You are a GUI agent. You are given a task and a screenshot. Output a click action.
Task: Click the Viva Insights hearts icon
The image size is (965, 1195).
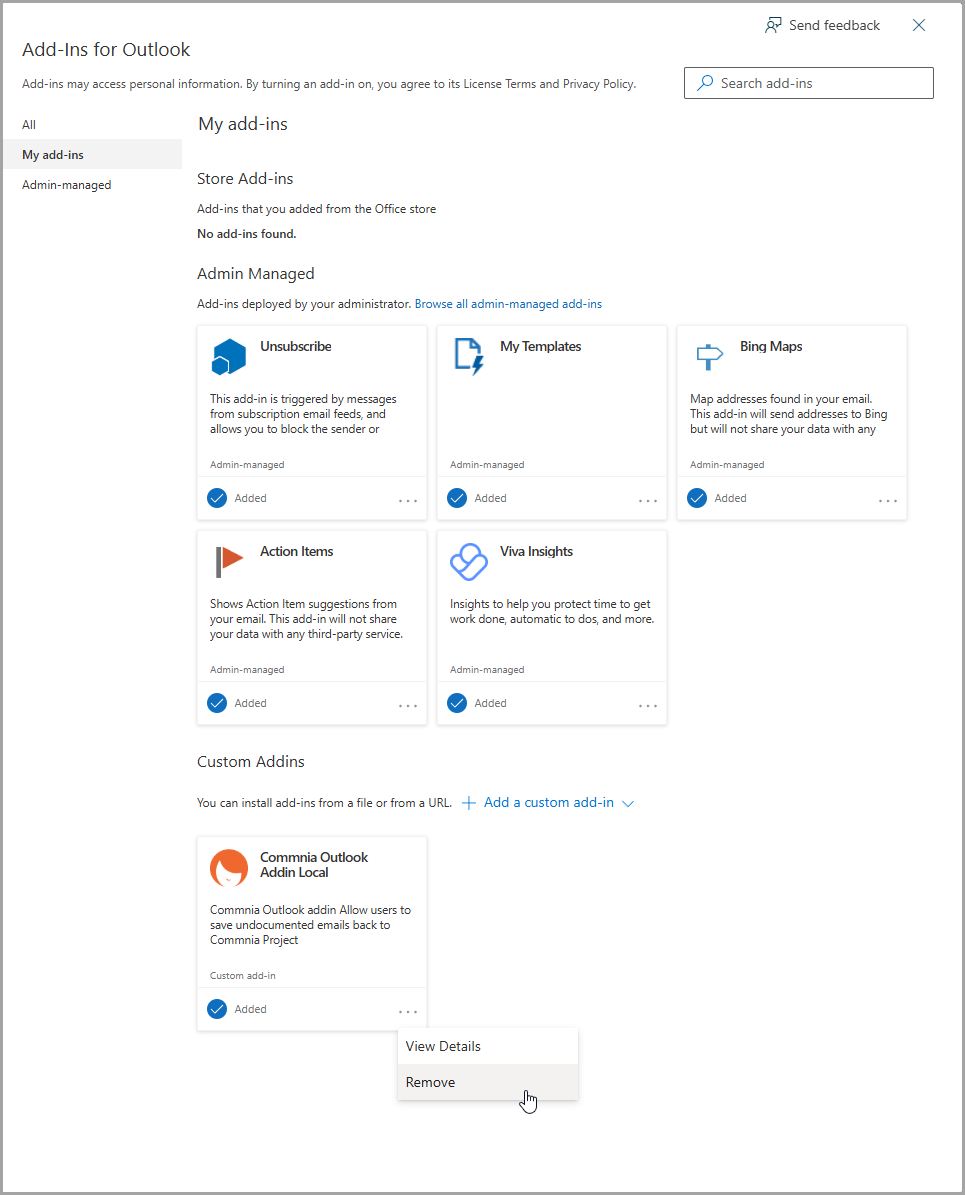click(469, 562)
